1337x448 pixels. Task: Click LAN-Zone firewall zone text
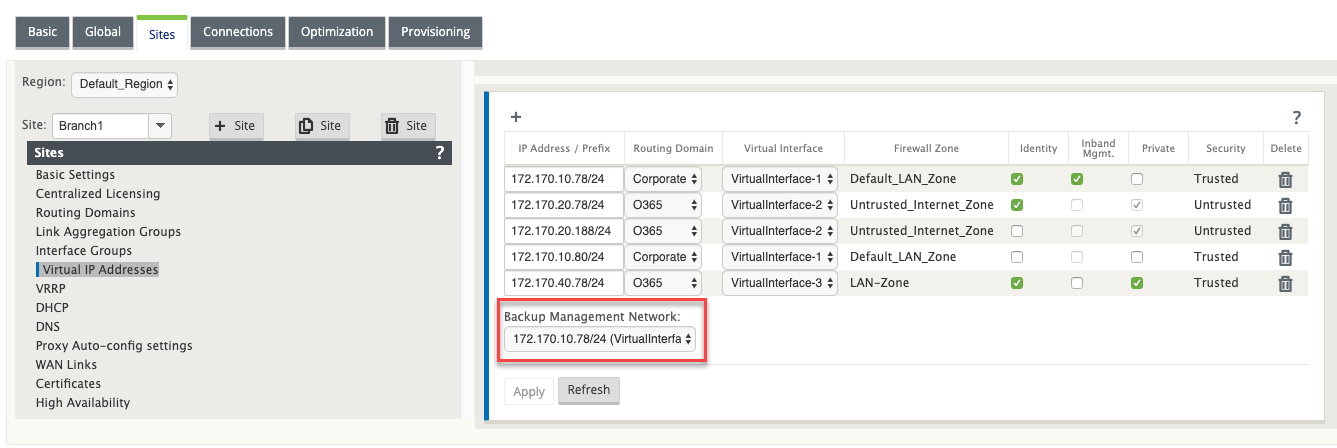[x=880, y=283]
